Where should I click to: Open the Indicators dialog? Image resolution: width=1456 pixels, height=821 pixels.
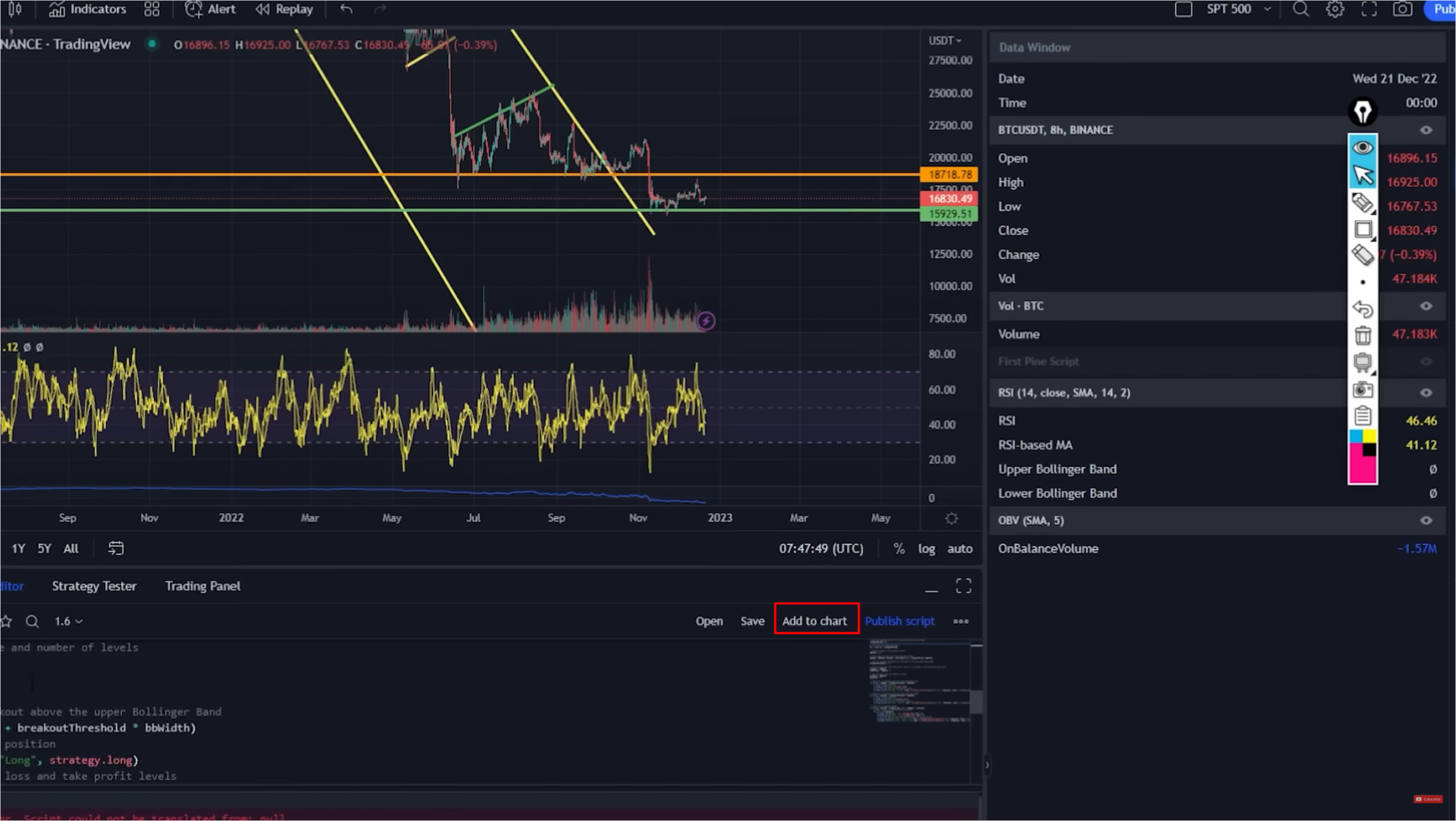[x=87, y=9]
